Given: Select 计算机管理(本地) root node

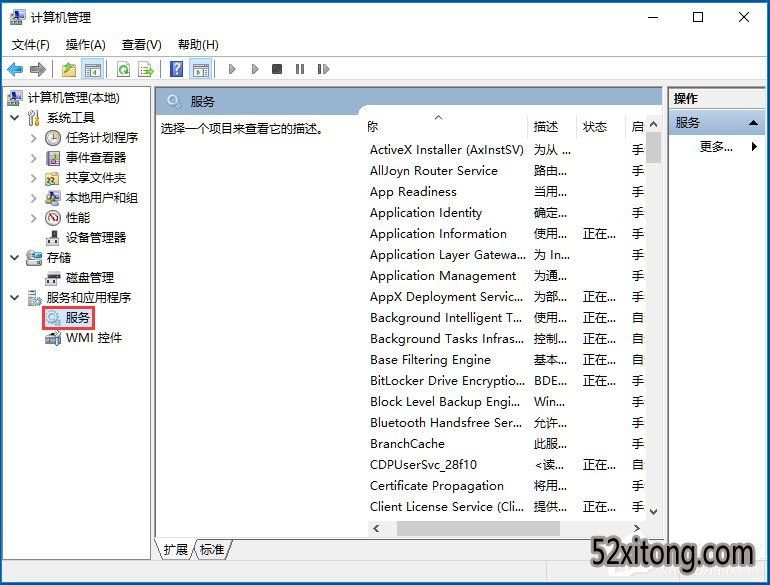Looking at the screenshot, I should (x=74, y=98).
